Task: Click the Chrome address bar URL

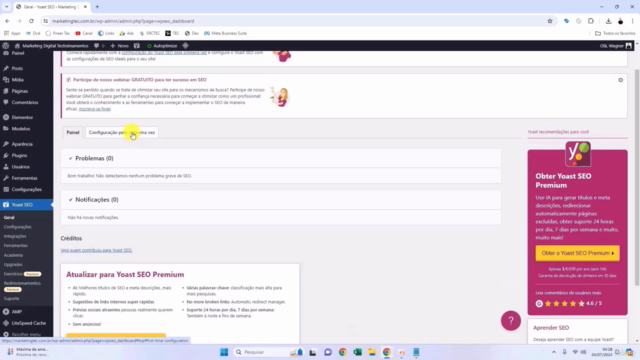Action: (x=123, y=21)
